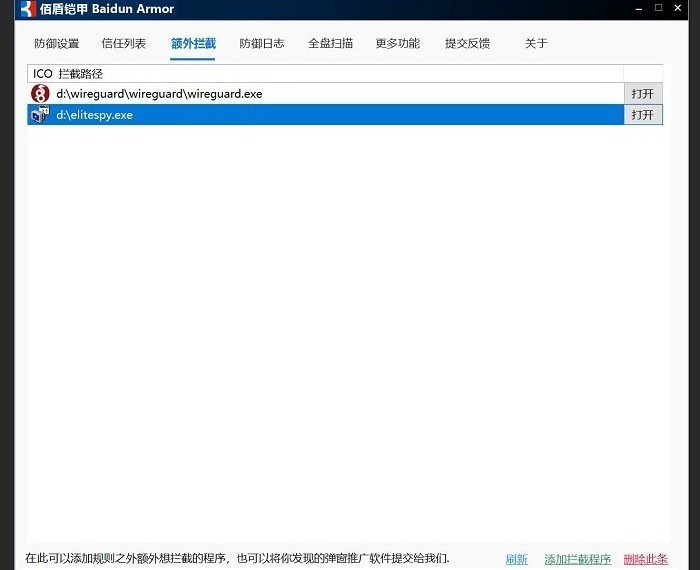Go to the 防御日志 tab
This screenshot has height=570, width=700.
262,44
